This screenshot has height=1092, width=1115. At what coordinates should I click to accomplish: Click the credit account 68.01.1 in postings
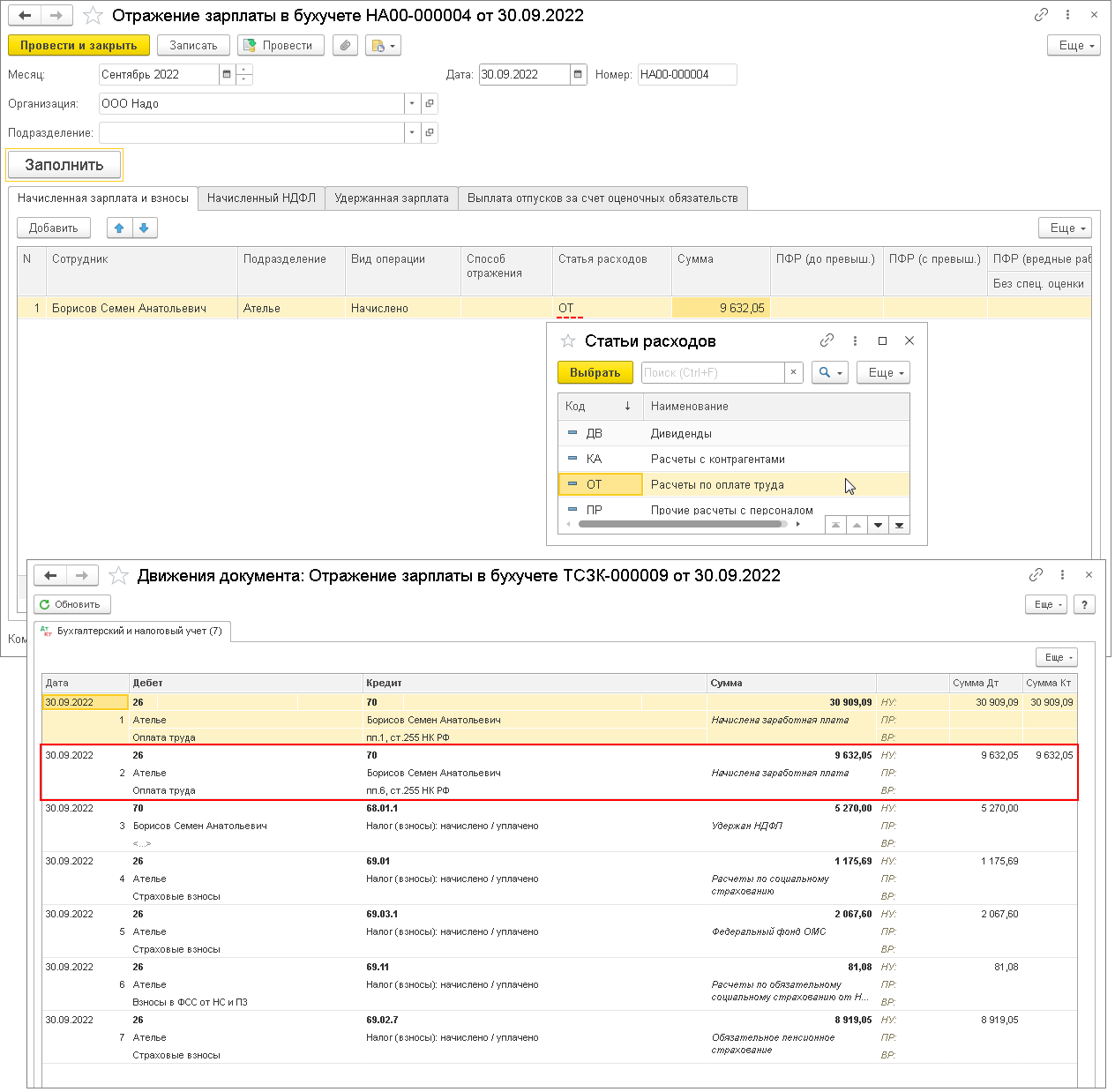click(382, 808)
